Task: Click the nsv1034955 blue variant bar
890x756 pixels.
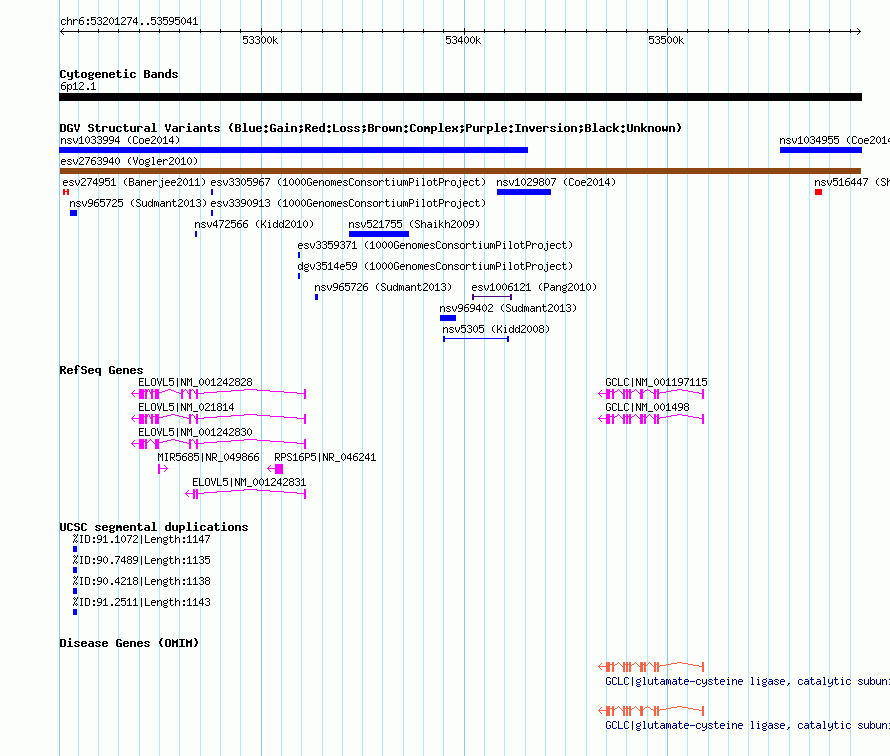Action: pos(821,150)
